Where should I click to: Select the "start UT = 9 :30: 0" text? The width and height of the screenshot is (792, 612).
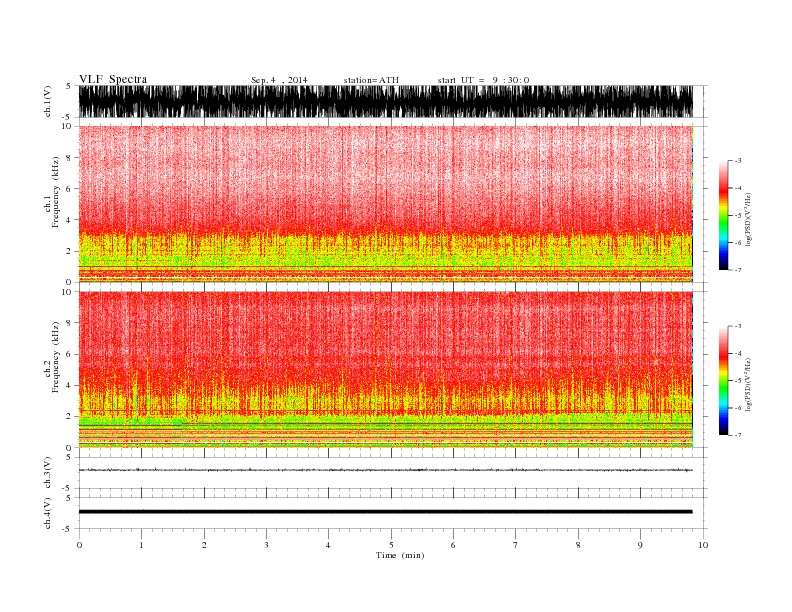(483, 80)
